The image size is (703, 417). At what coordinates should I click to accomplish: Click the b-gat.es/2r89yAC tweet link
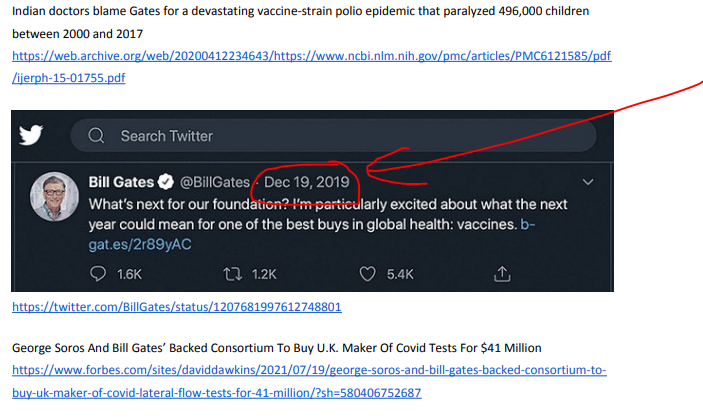pos(311,234)
